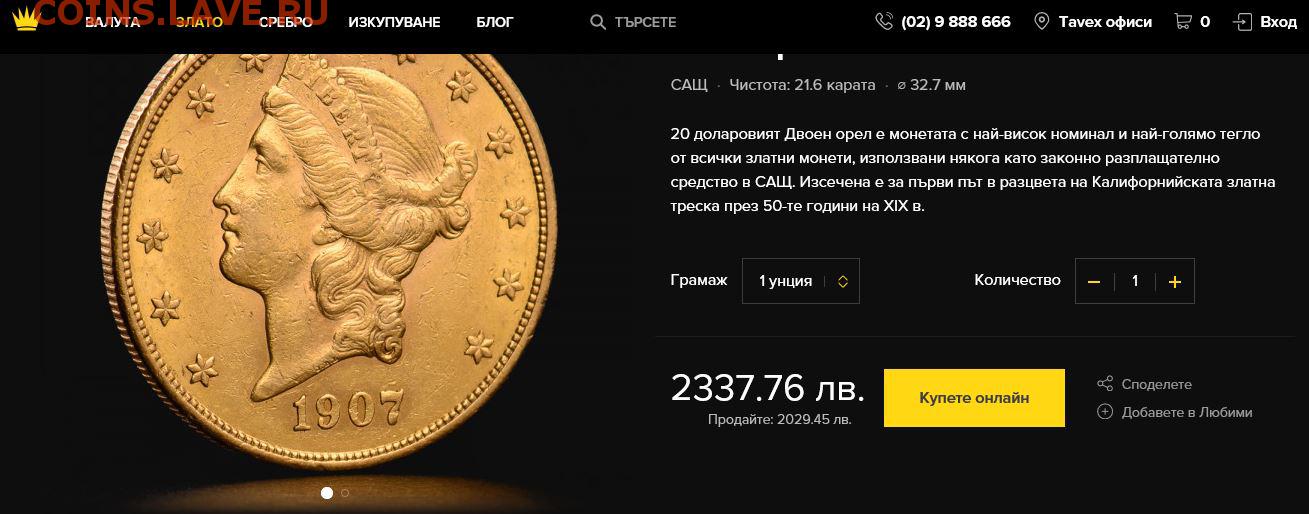This screenshot has width=1309, height=514.
Task: Click the plus-circle favorites icon
Action: coord(1105,411)
